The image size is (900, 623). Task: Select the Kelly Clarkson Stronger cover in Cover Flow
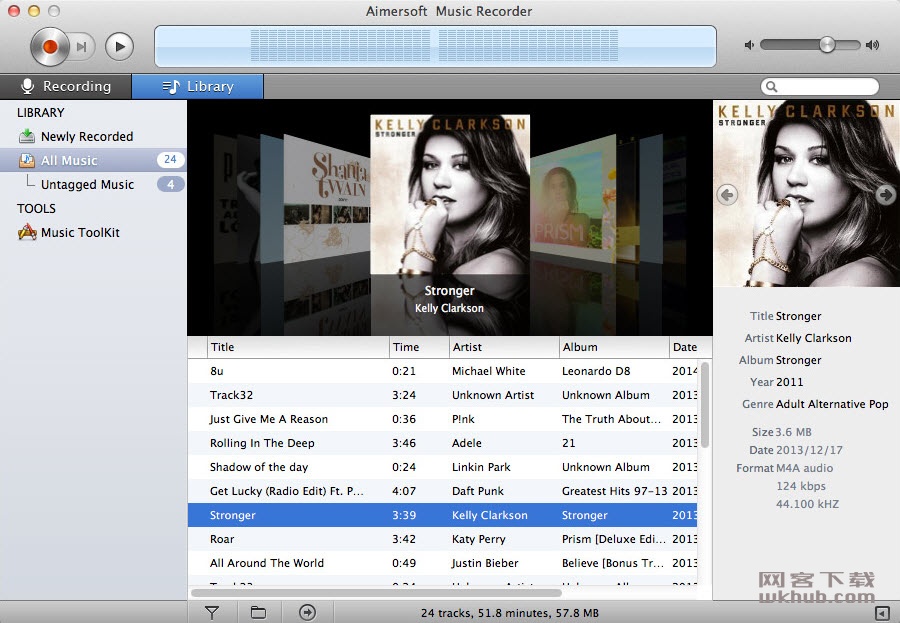(x=449, y=195)
